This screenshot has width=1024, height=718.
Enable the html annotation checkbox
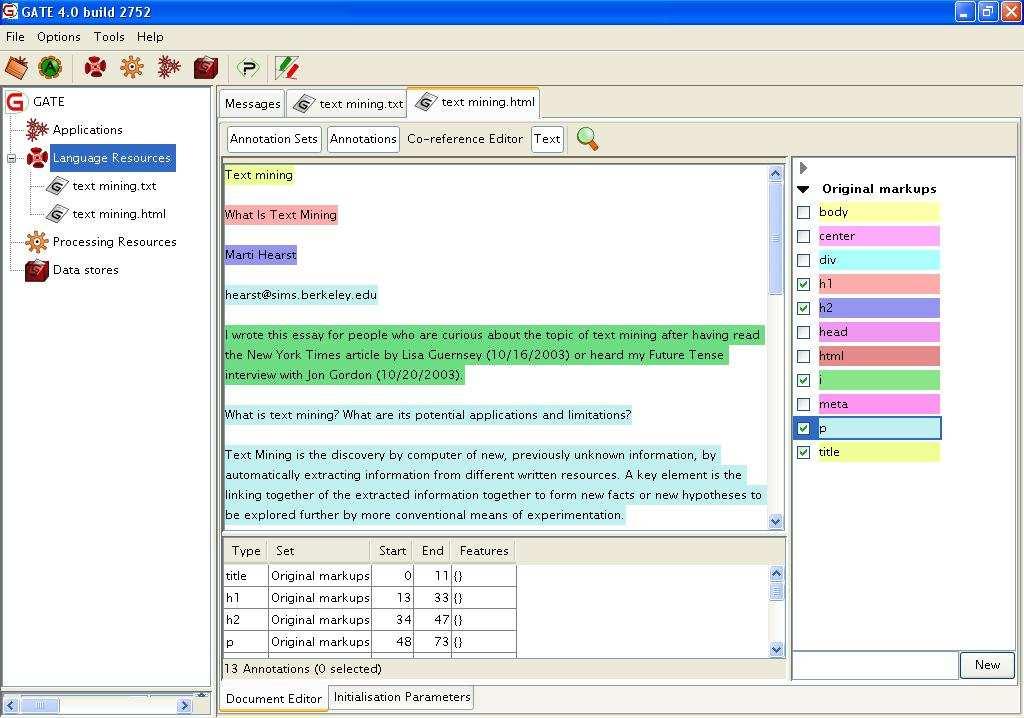804,356
